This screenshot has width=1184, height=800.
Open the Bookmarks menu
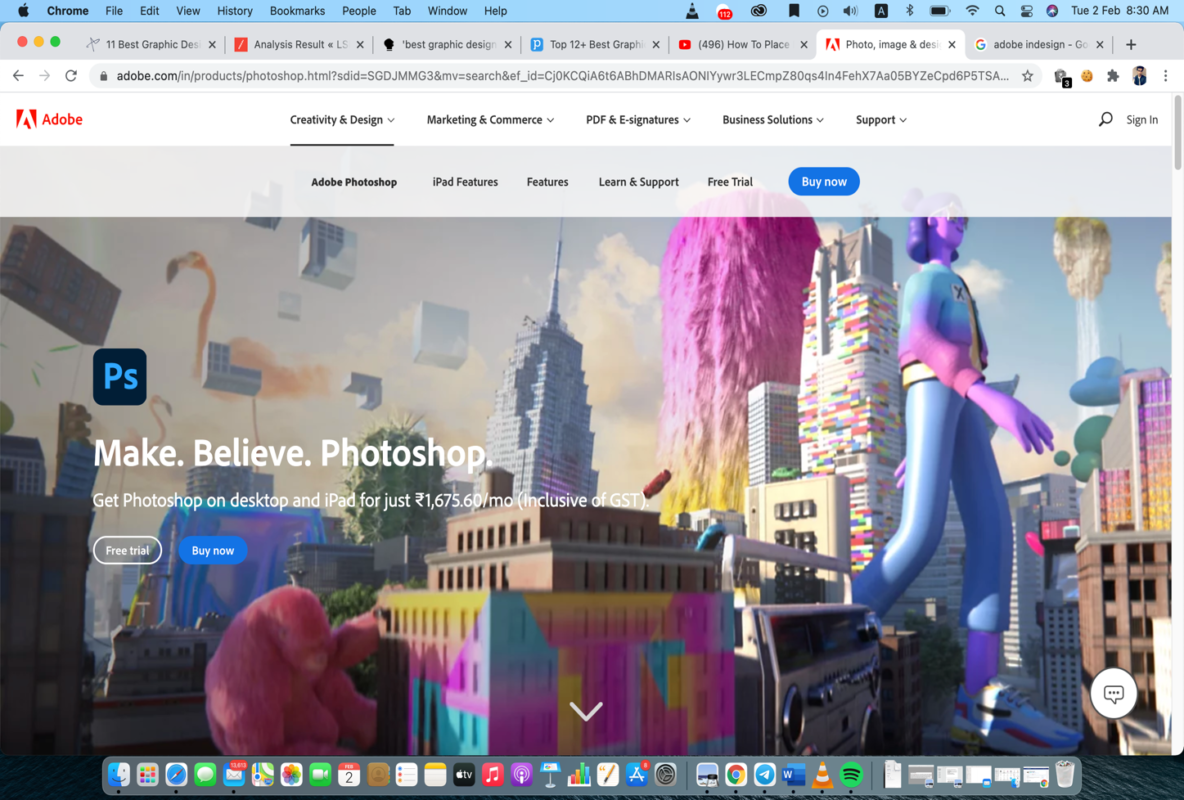(x=297, y=11)
